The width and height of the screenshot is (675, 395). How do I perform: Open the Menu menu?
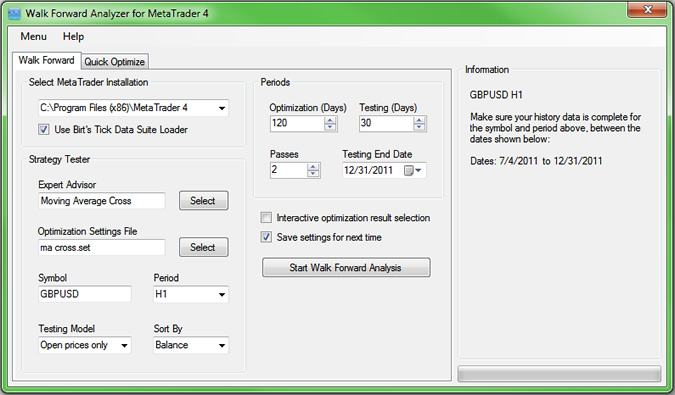[33, 37]
